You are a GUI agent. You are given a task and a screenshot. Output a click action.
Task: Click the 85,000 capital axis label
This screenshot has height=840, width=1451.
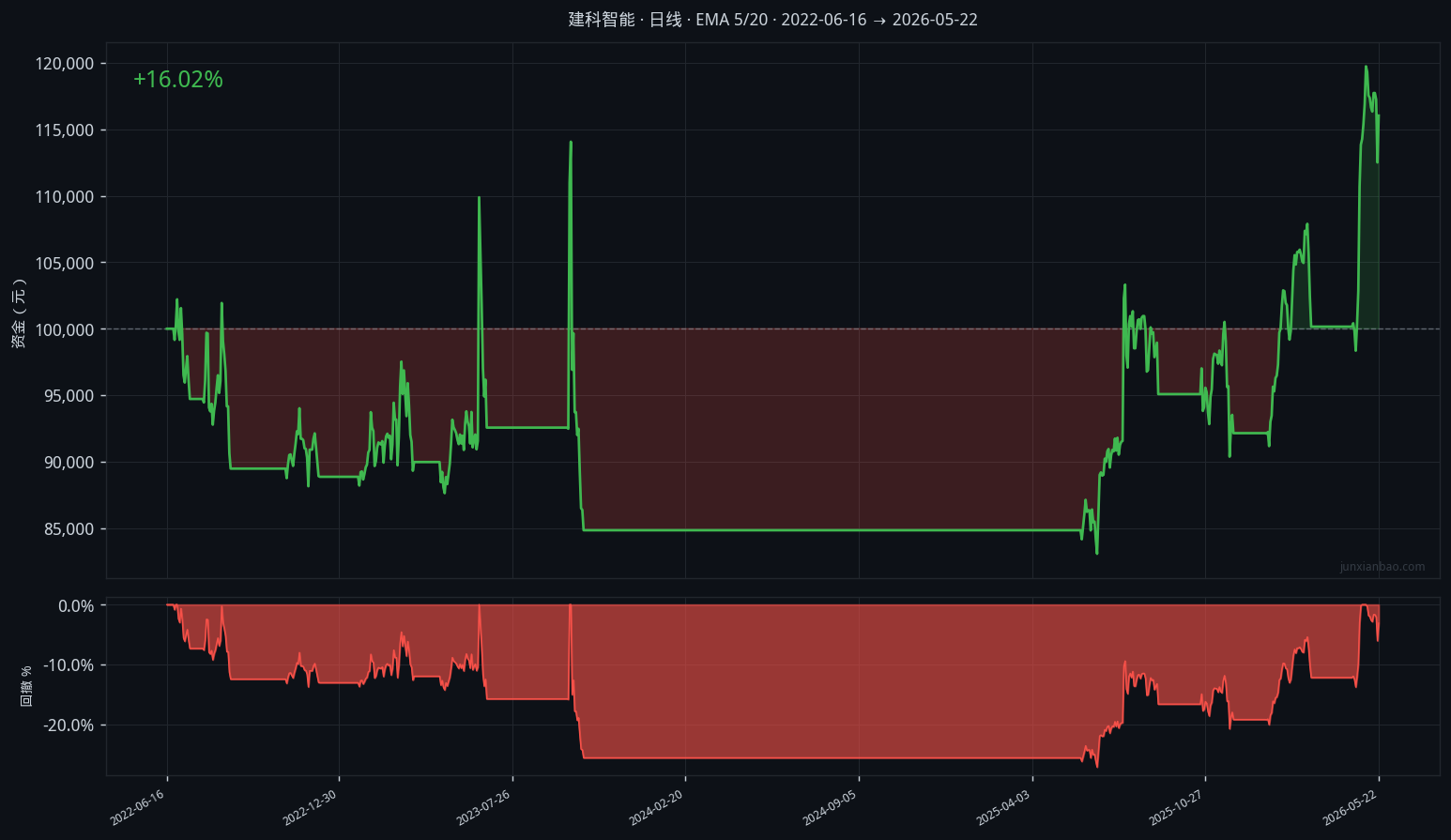[69, 529]
